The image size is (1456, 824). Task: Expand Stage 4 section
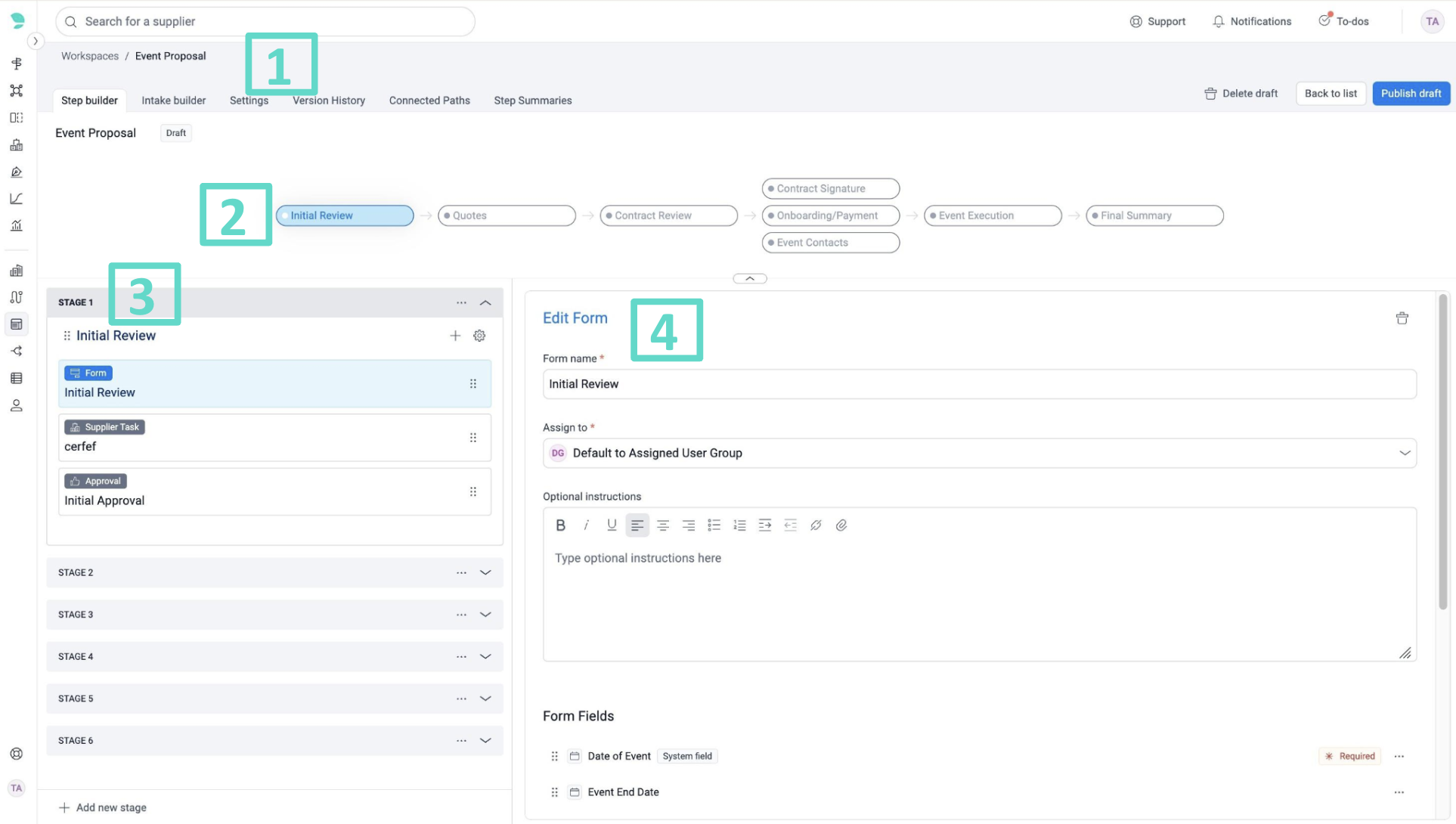click(485, 657)
